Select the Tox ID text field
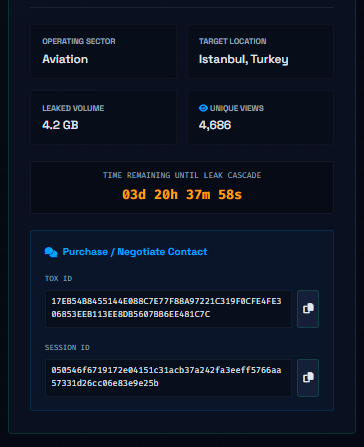364x447 pixels. coord(168,309)
